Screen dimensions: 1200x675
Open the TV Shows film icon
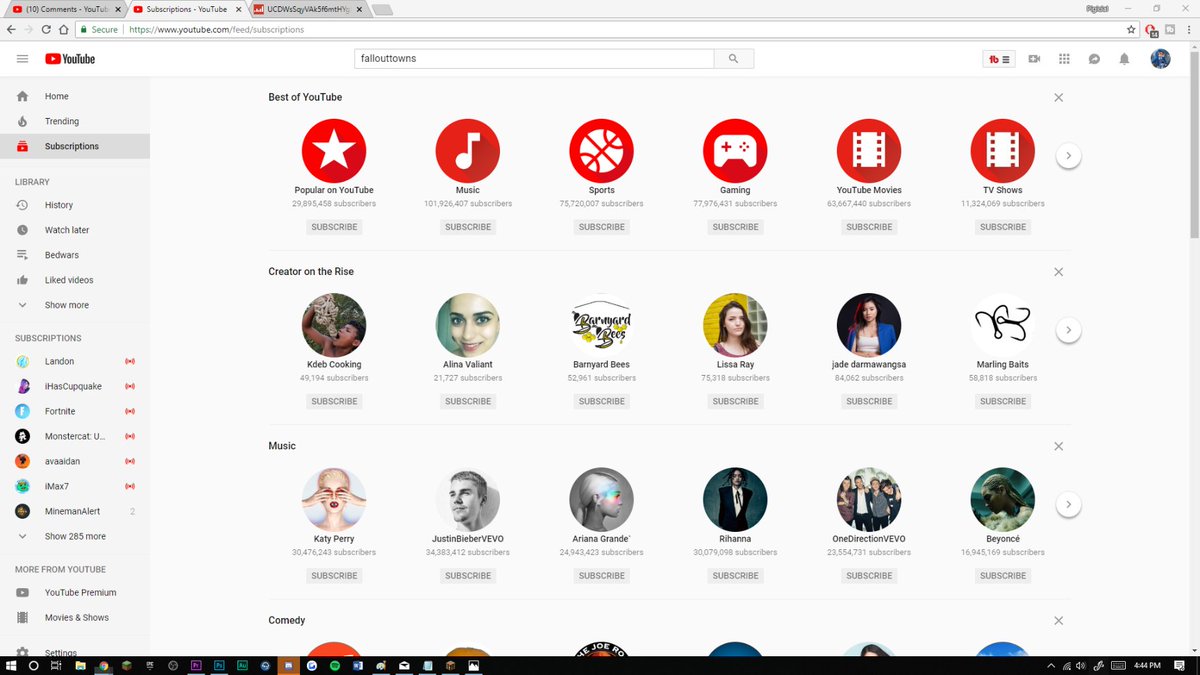[x=1003, y=151]
